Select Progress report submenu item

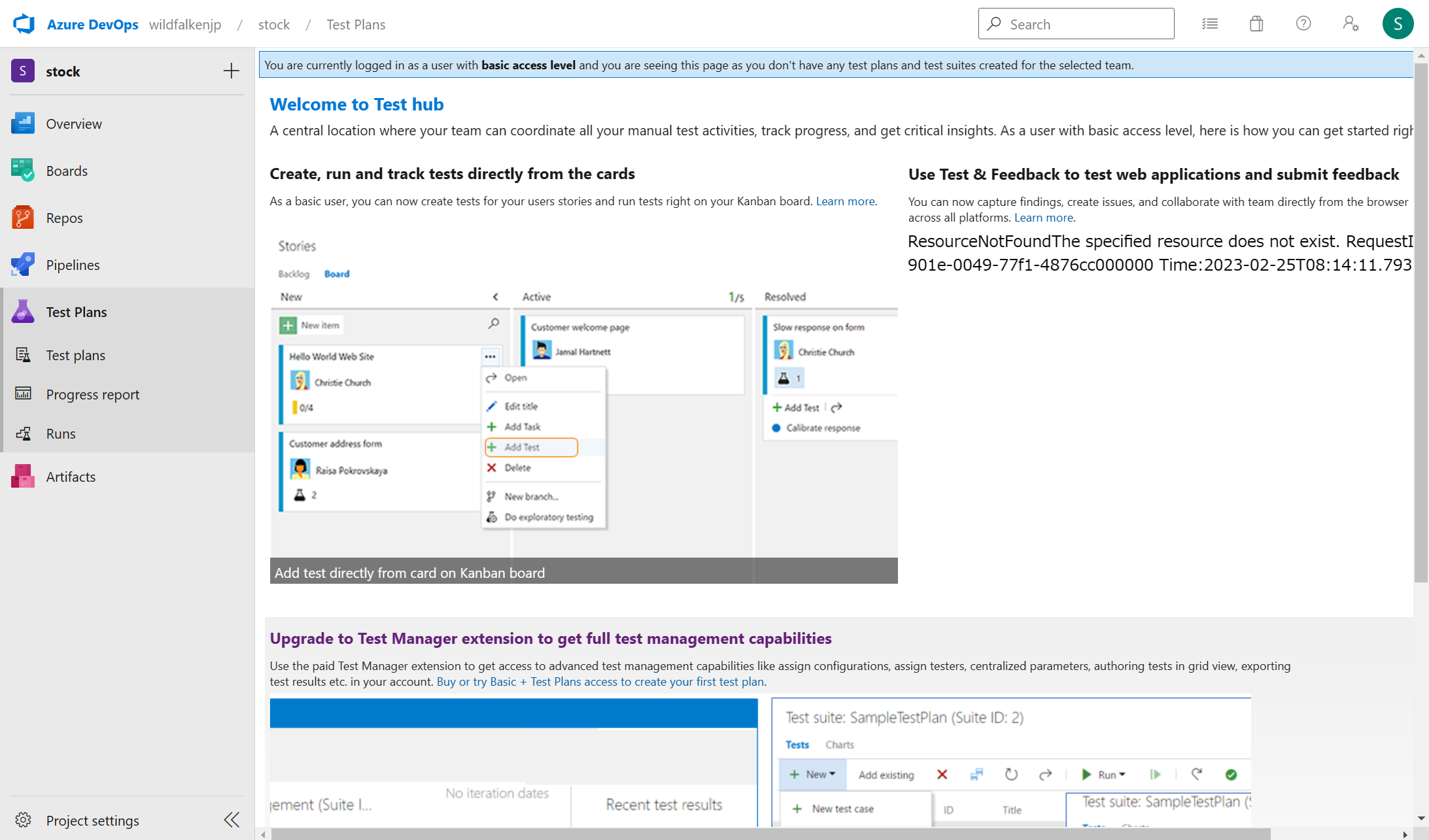92,394
